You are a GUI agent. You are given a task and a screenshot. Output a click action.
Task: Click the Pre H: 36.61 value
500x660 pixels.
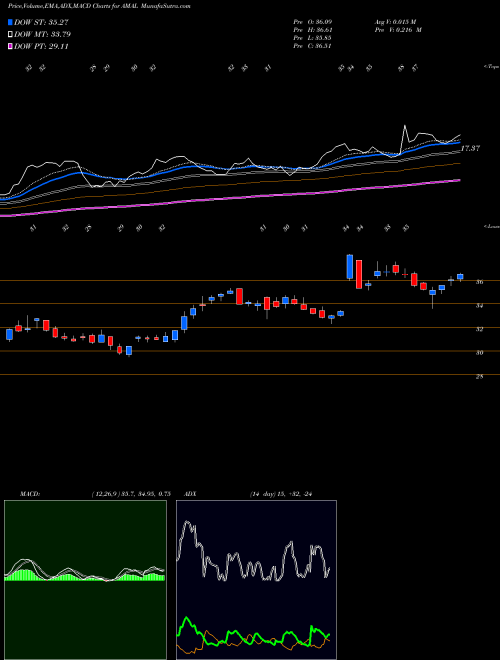tap(313, 30)
